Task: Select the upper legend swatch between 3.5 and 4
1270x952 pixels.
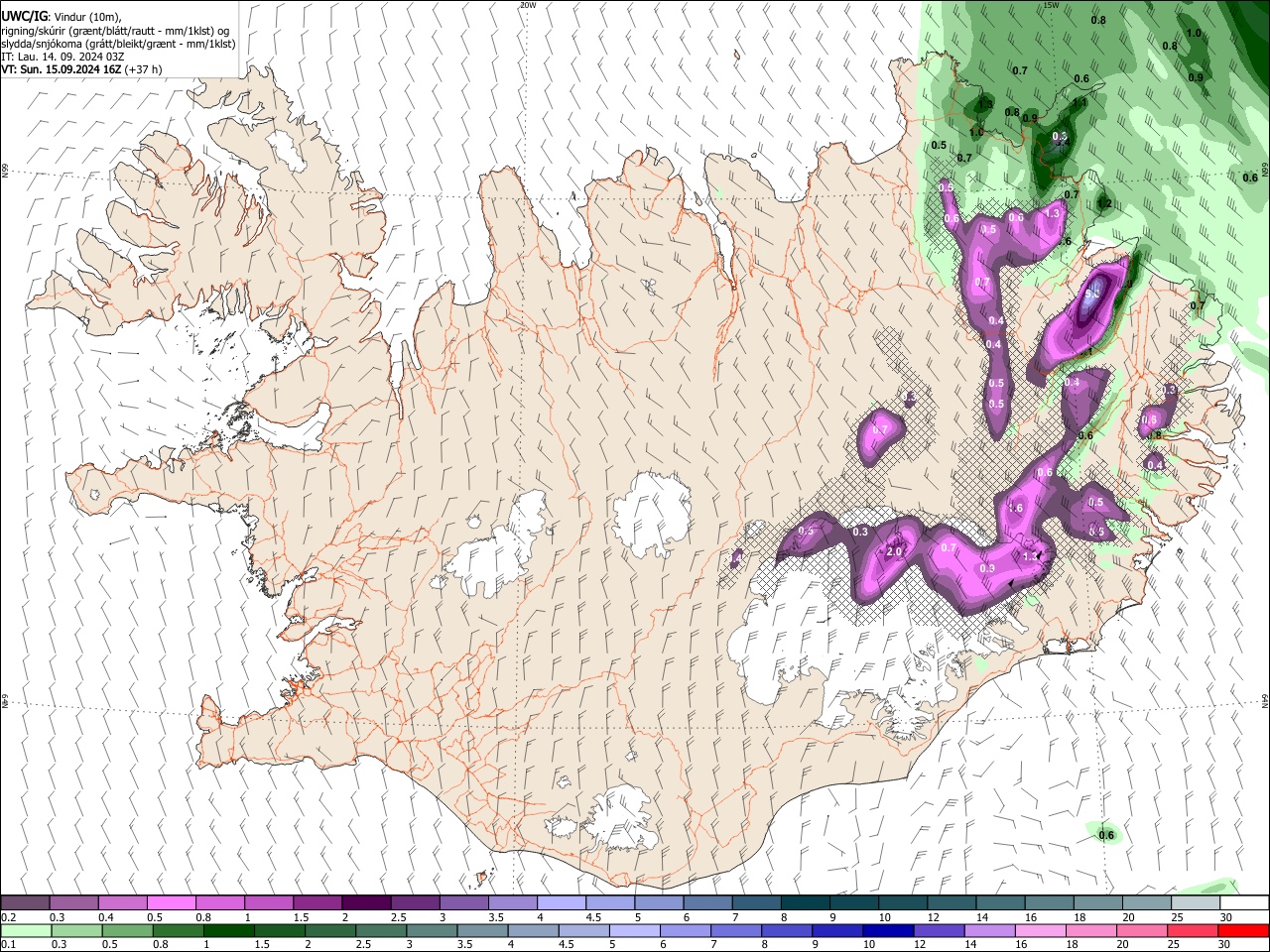Action: [512, 902]
